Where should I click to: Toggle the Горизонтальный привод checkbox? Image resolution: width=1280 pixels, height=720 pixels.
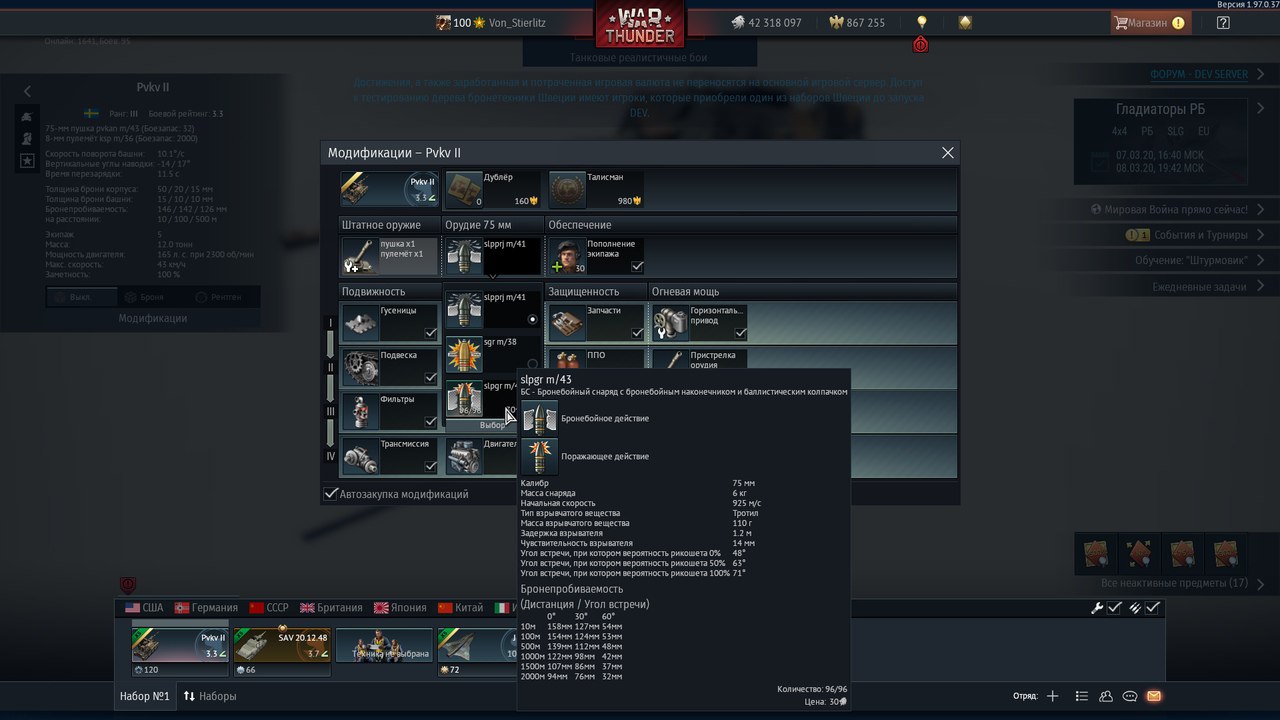coord(740,333)
